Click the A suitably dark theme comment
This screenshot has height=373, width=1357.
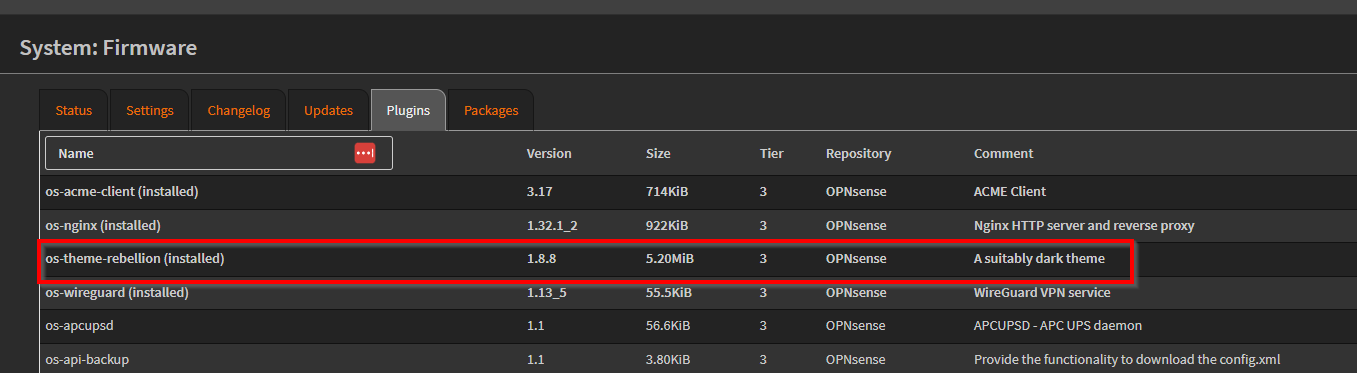coord(1039,258)
